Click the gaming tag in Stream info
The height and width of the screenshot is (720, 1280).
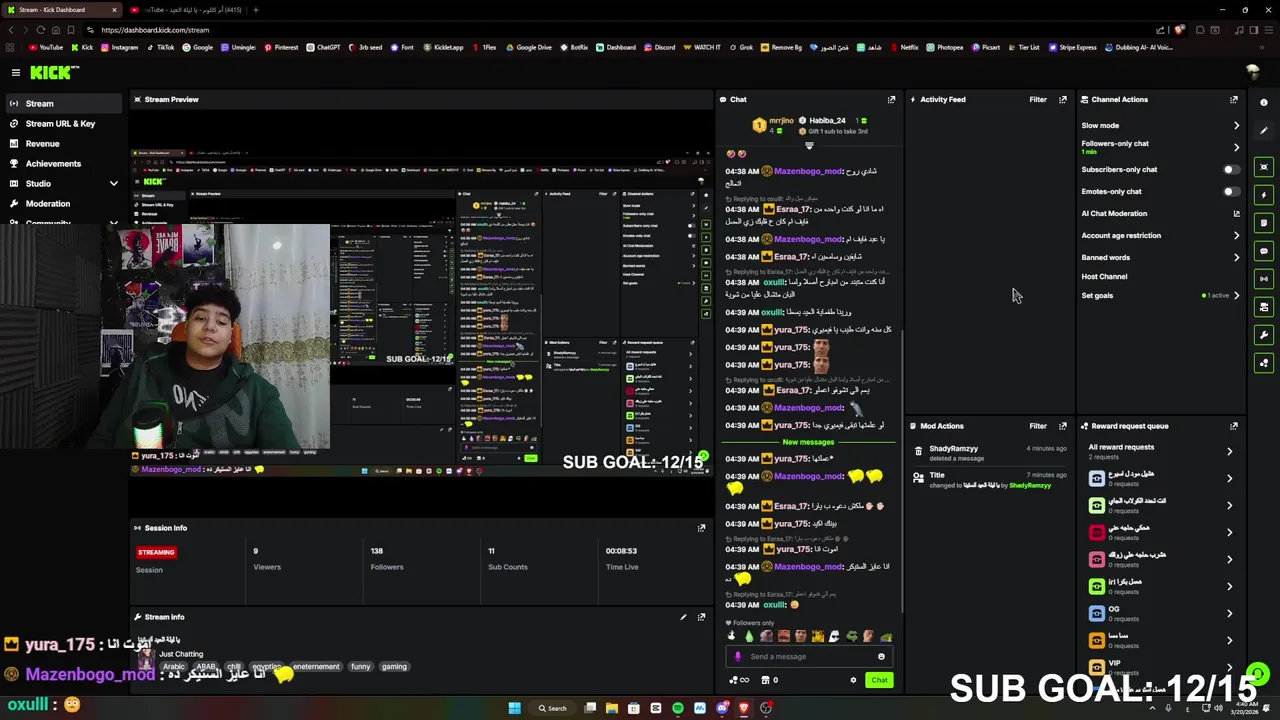point(394,667)
